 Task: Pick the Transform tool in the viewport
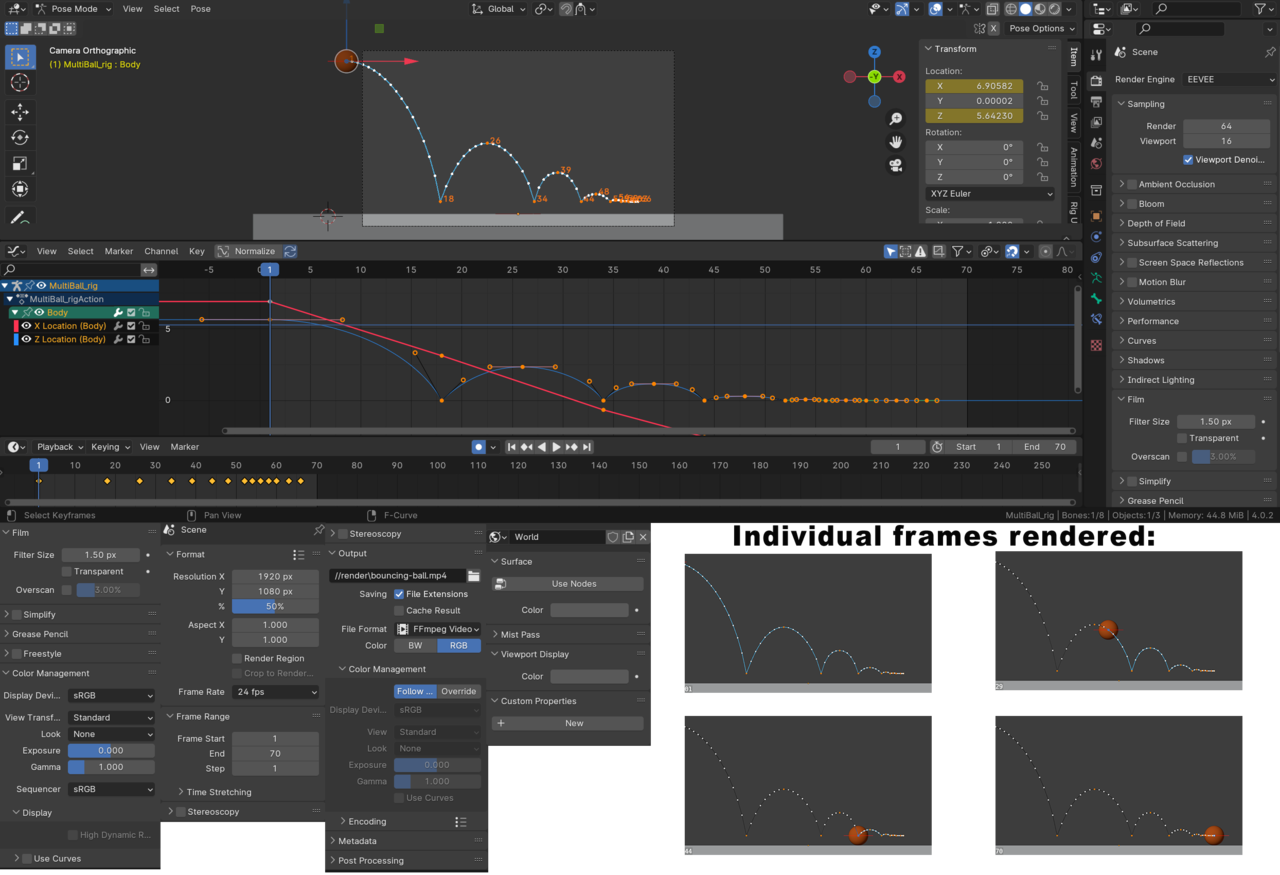point(20,190)
